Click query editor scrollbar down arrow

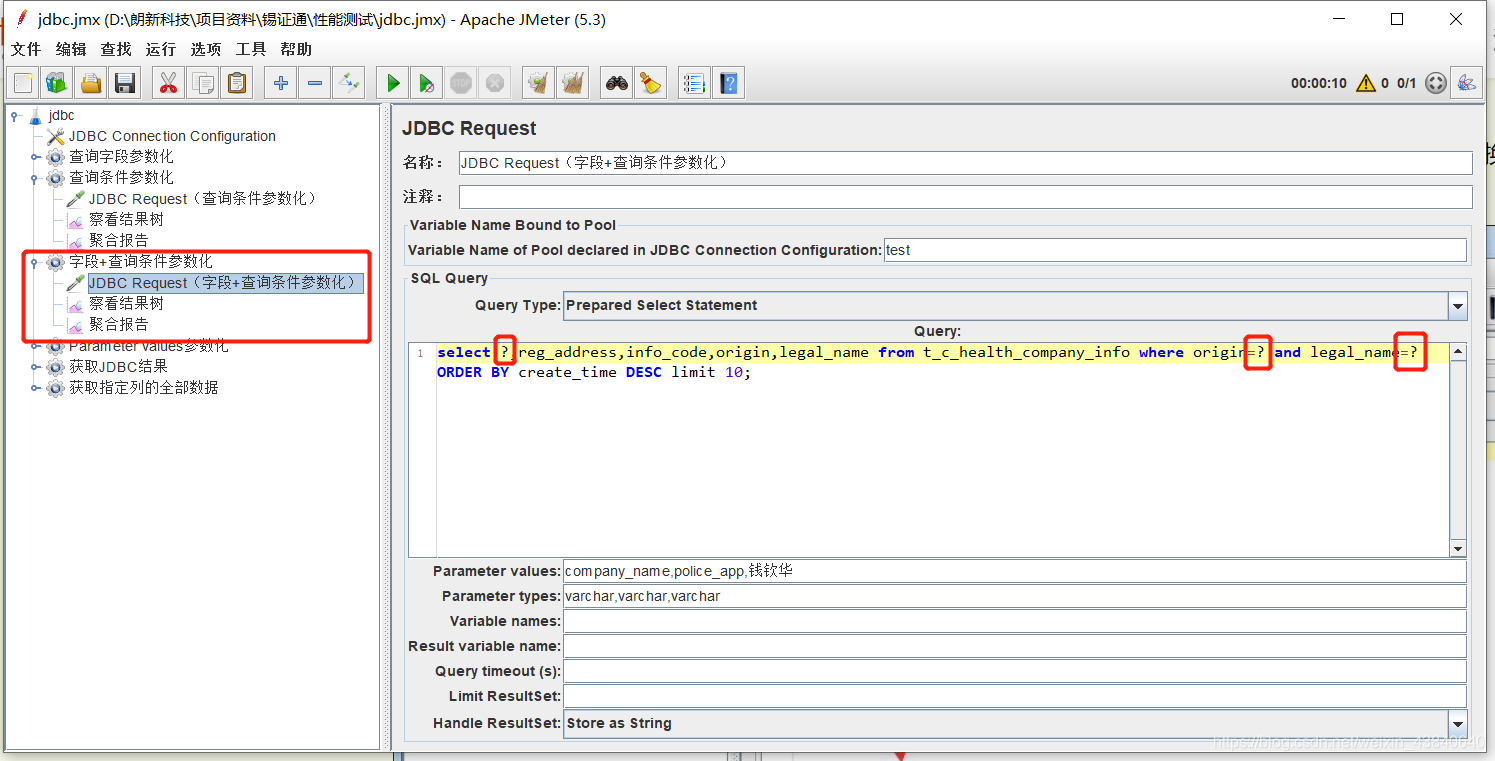point(1458,549)
